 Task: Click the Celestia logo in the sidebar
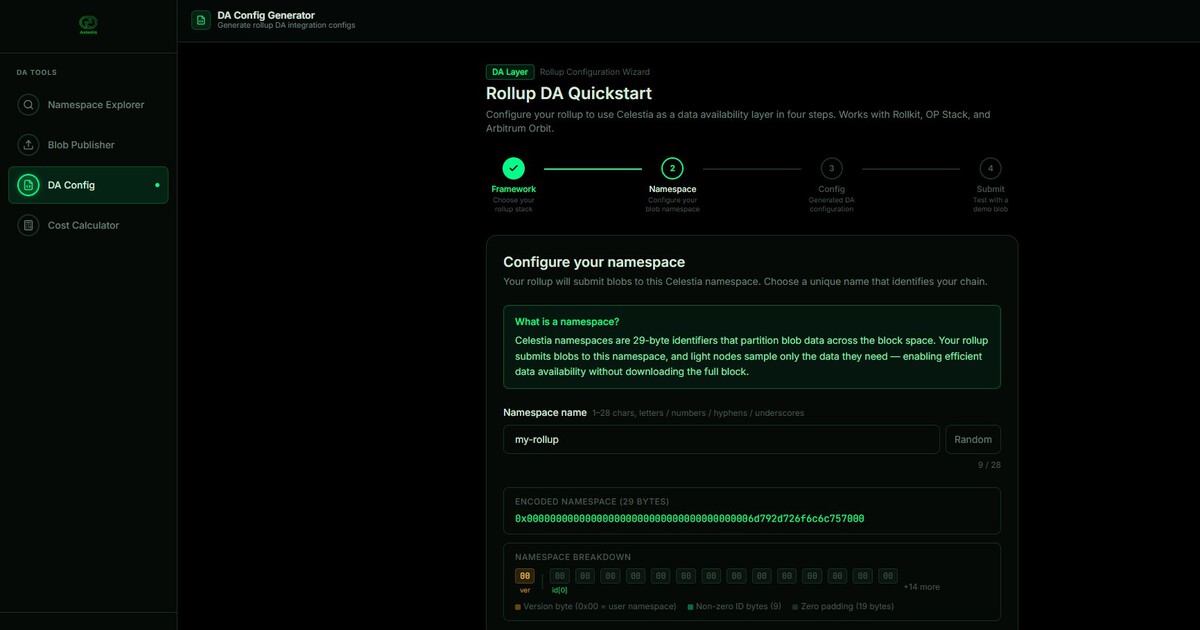[88, 24]
